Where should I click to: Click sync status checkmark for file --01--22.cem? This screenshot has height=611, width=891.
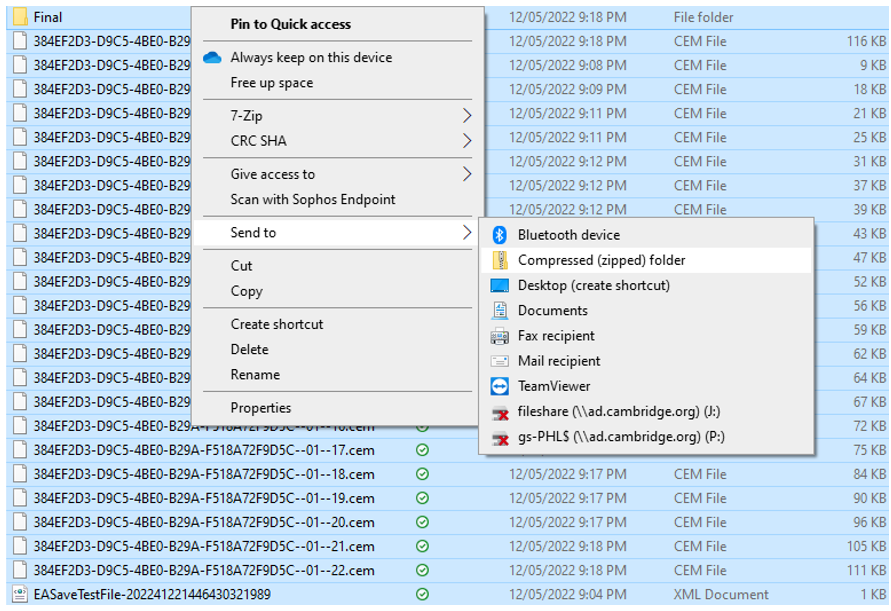point(422,570)
